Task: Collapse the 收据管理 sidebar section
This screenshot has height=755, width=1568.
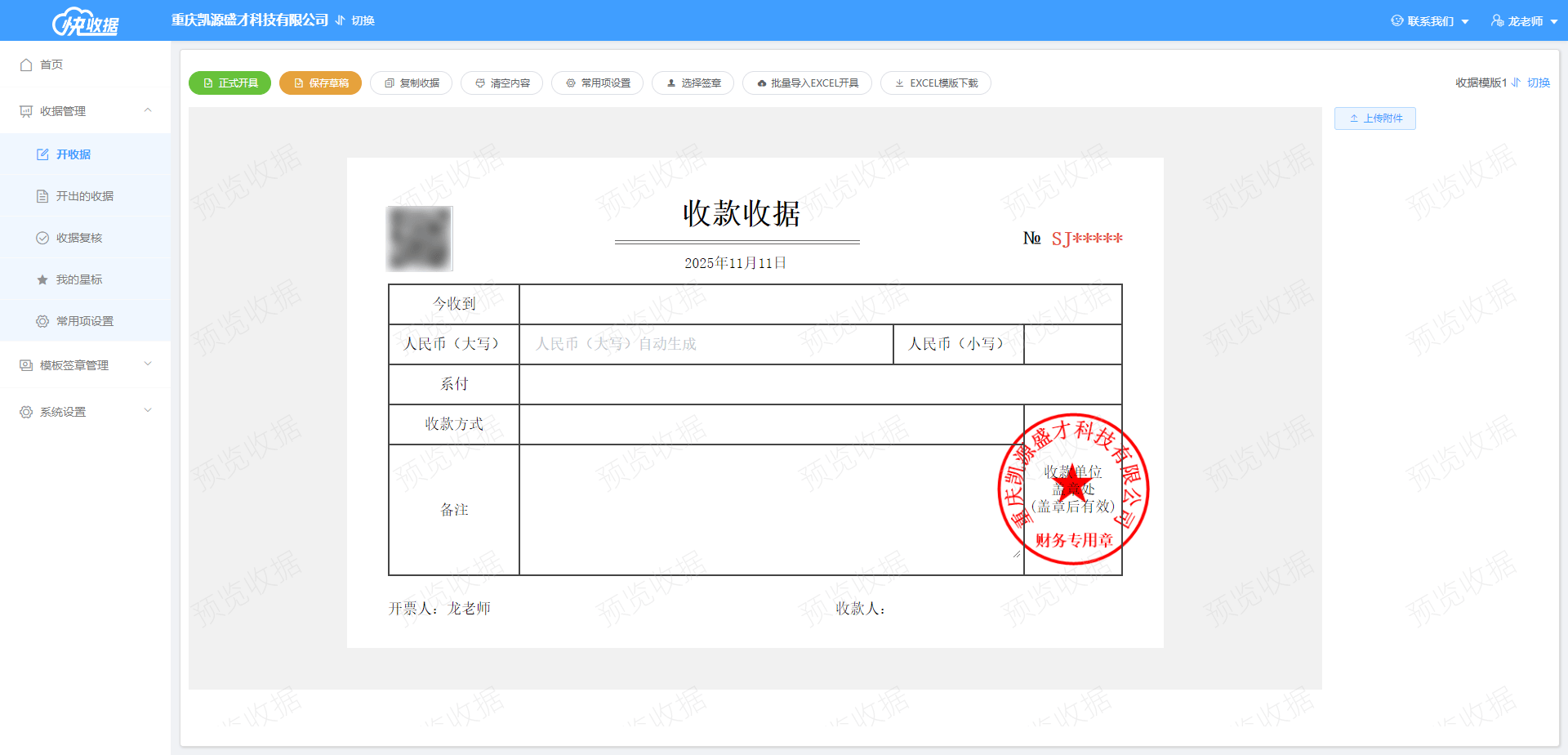Action: [x=148, y=110]
